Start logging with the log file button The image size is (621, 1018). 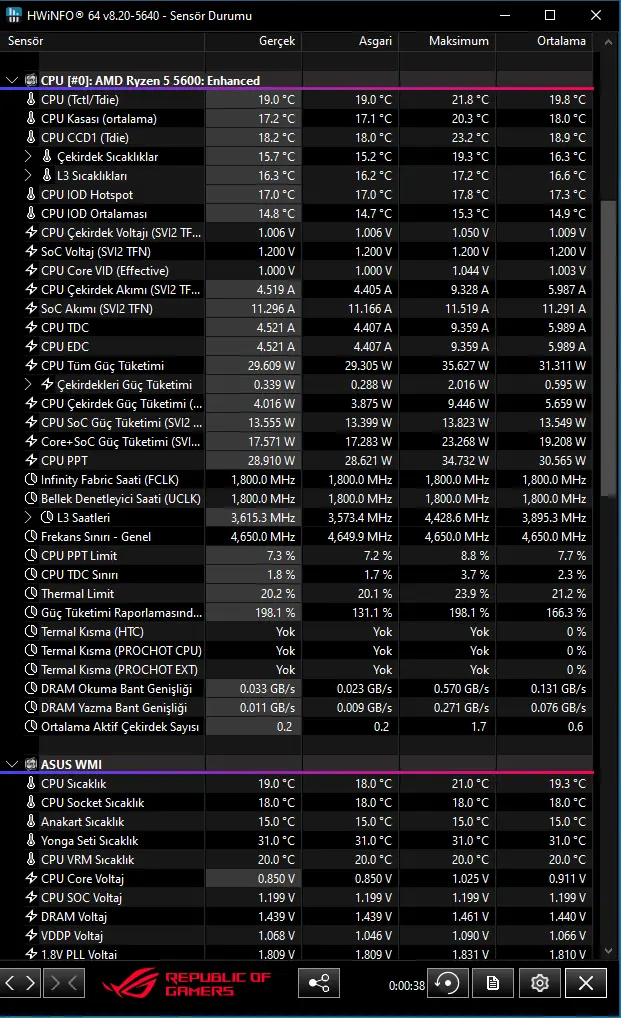(493, 983)
